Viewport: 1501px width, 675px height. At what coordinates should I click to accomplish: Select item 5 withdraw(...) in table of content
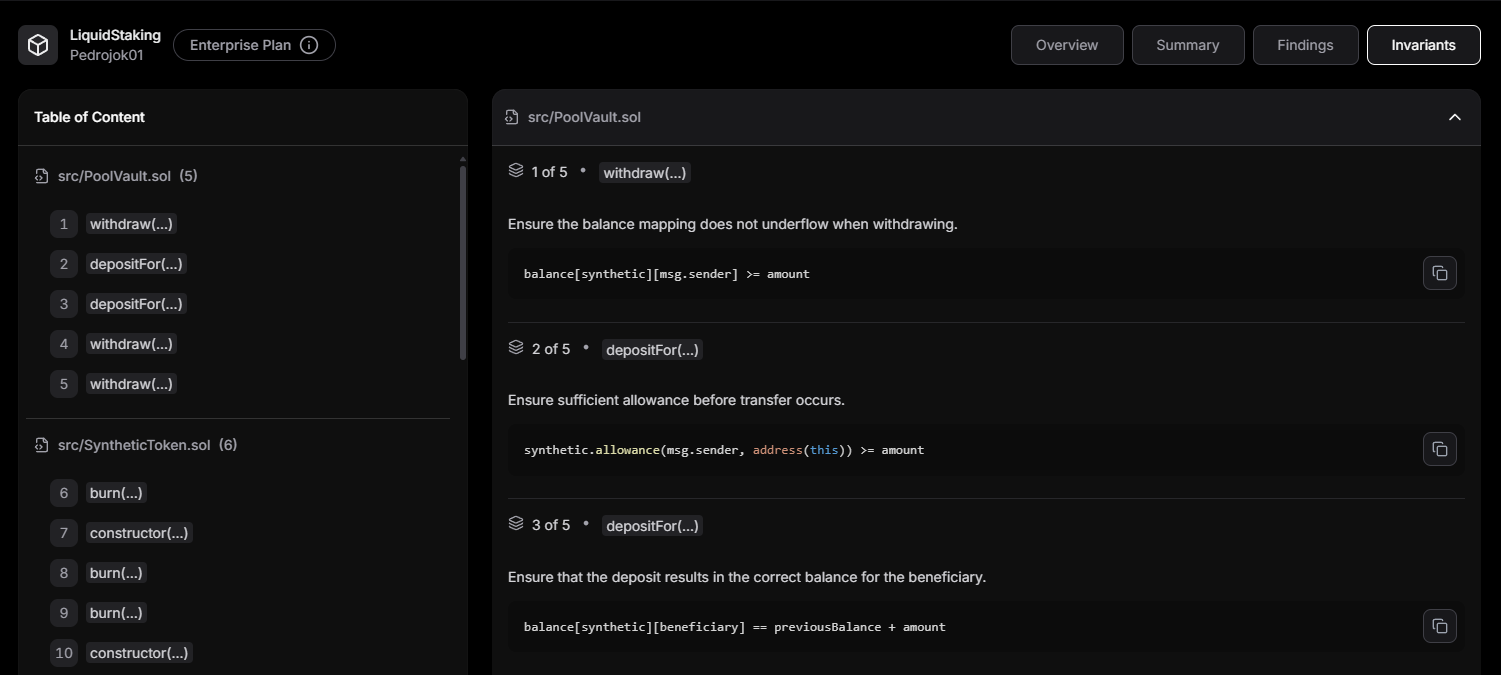[x=131, y=384]
